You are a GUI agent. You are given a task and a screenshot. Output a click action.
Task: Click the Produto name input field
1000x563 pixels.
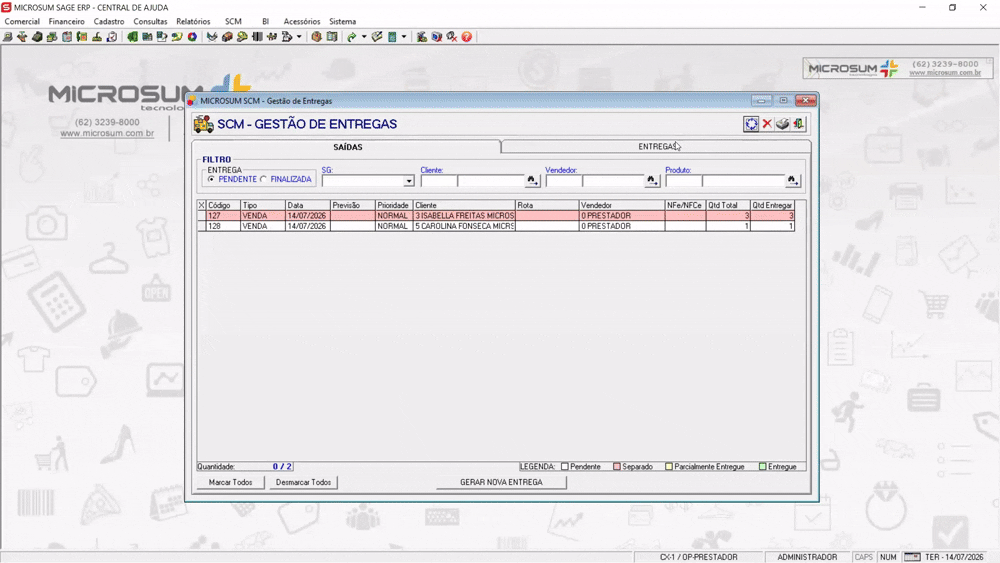tap(743, 181)
